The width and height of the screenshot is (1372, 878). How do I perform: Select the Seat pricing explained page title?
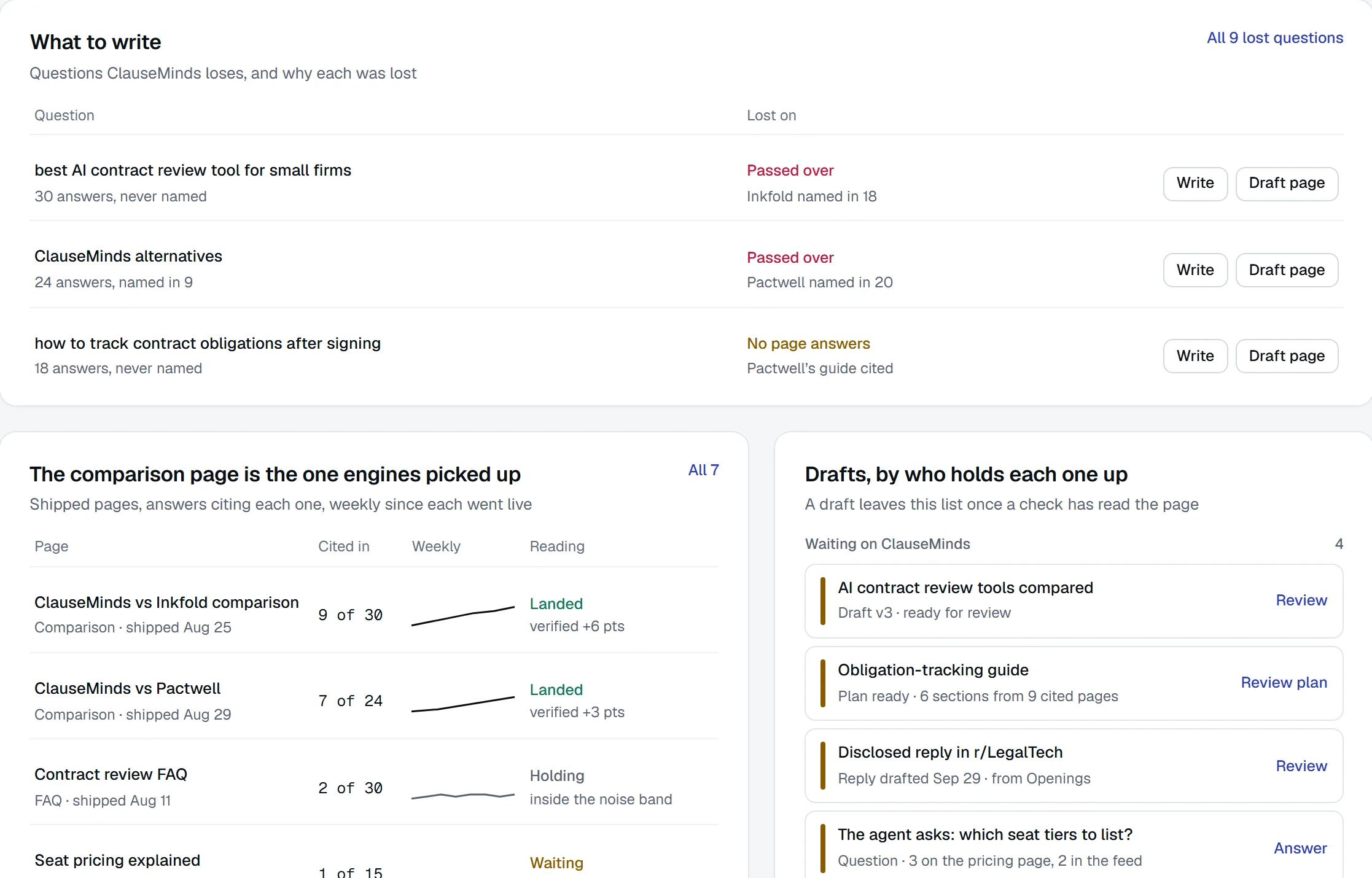tap(117, 860)
